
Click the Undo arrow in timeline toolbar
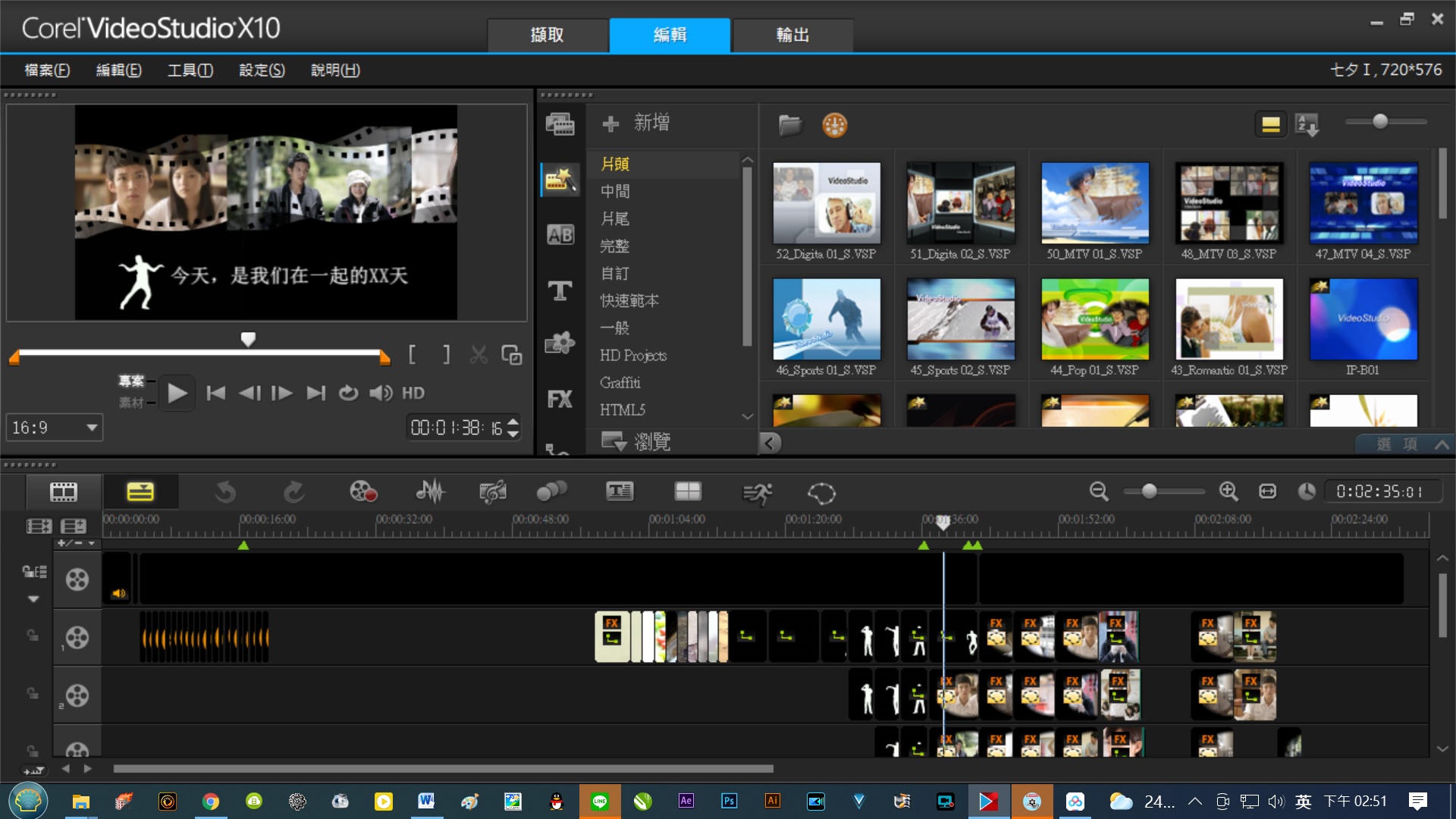pyautogui.click(x=224, y=493)
